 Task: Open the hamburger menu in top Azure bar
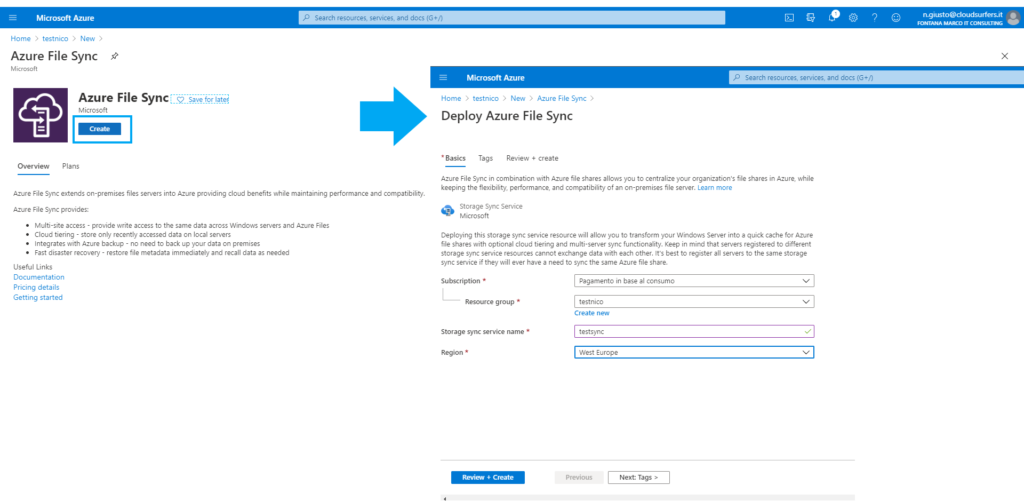click(13, 18)
